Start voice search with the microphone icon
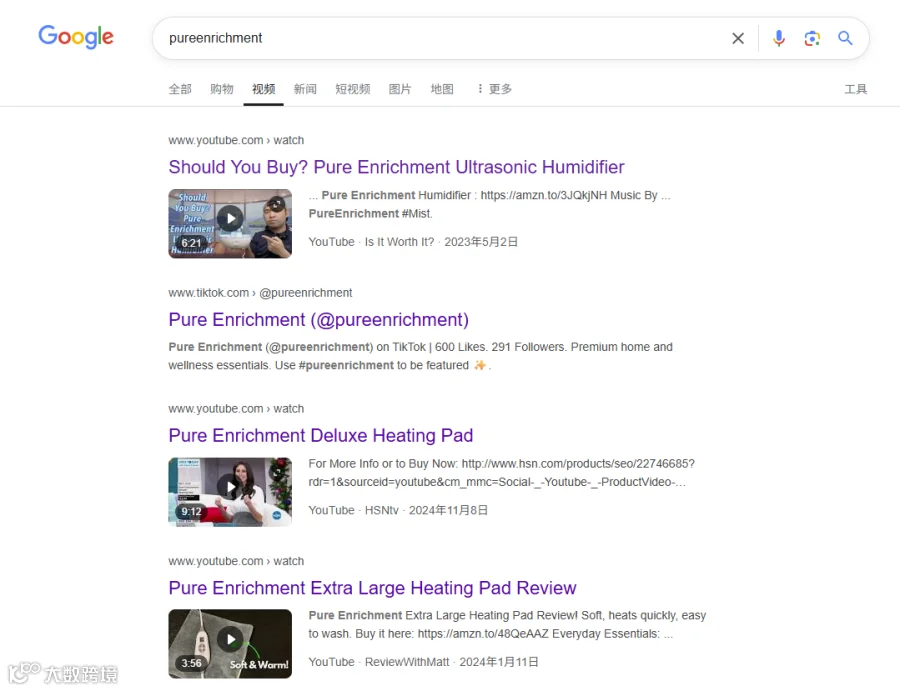 778,38
